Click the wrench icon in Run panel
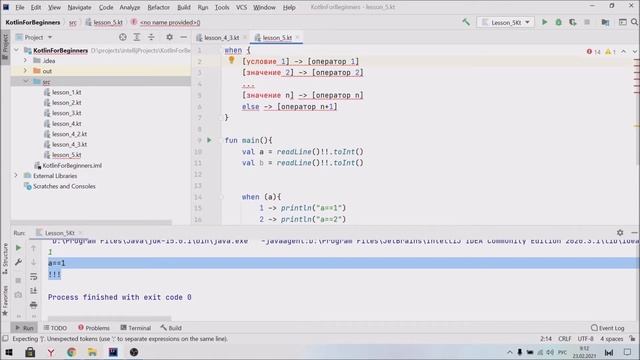 (18, 262)
